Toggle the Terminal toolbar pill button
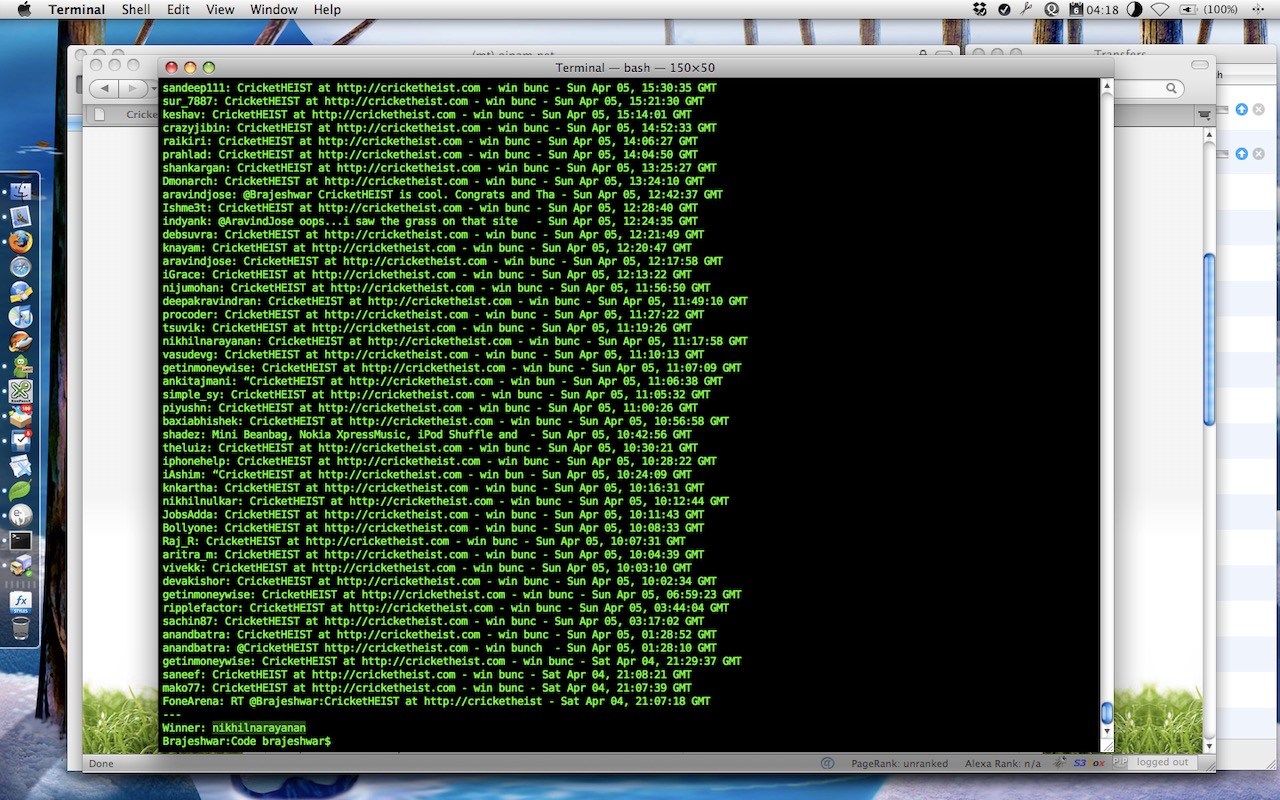This screenshot has height=800, width=1280. click(1098, 67)
